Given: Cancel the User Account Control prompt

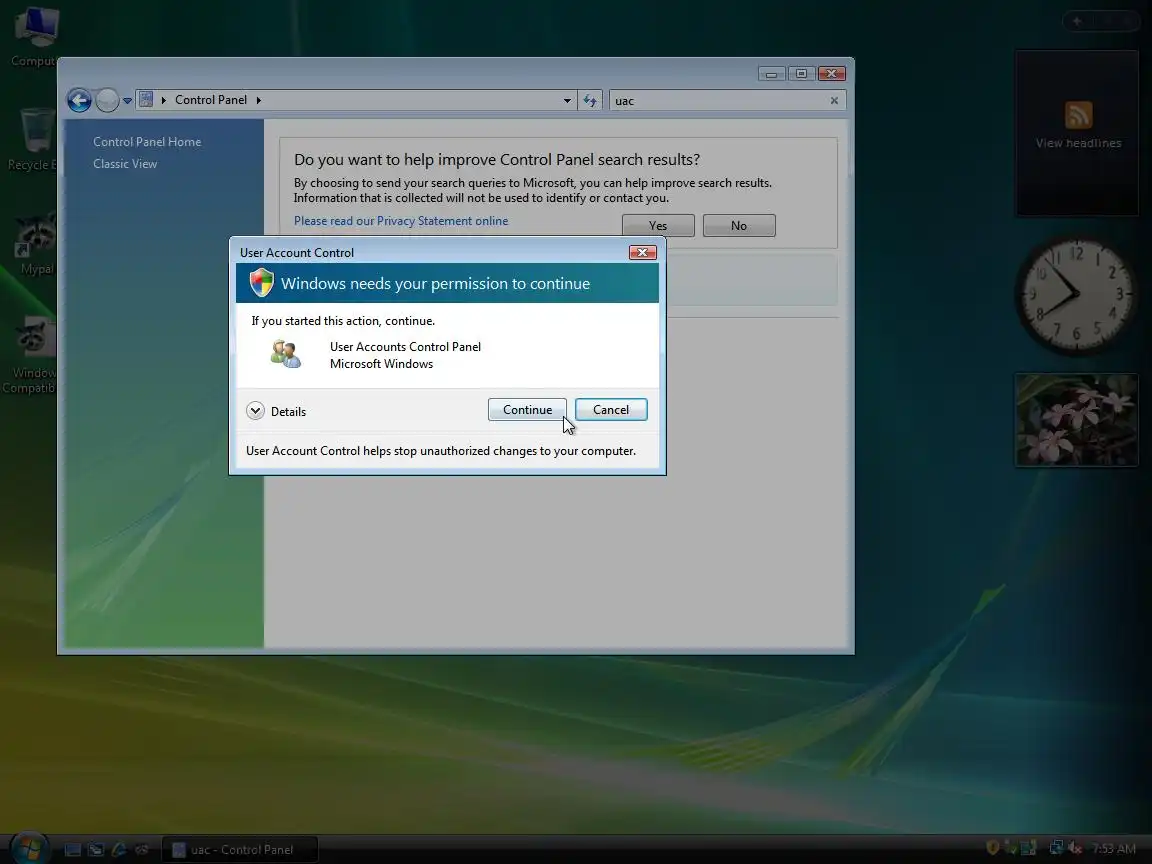Looking at the screenshot, I should (611, 410).
